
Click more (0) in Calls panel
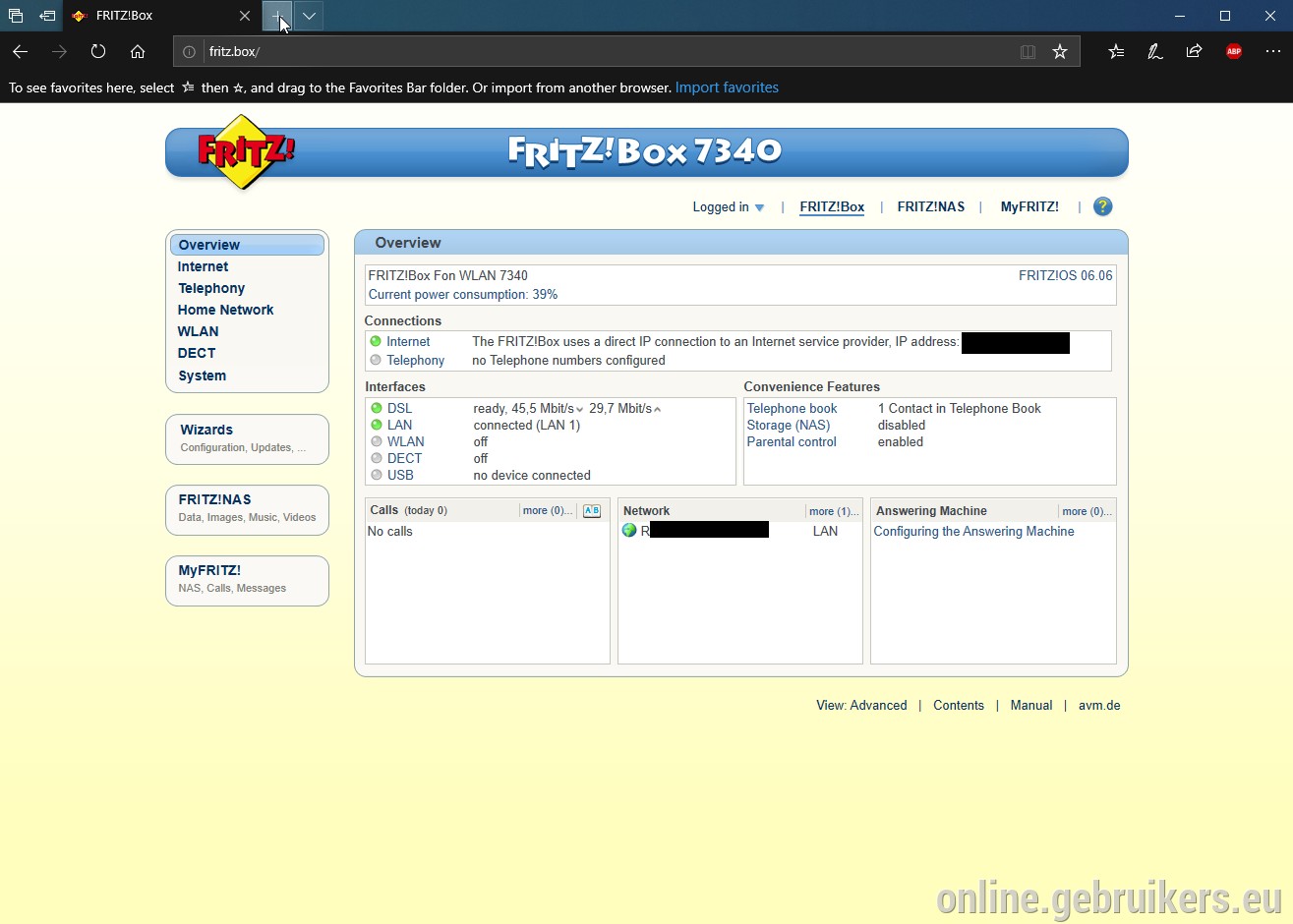pos(548,511)
